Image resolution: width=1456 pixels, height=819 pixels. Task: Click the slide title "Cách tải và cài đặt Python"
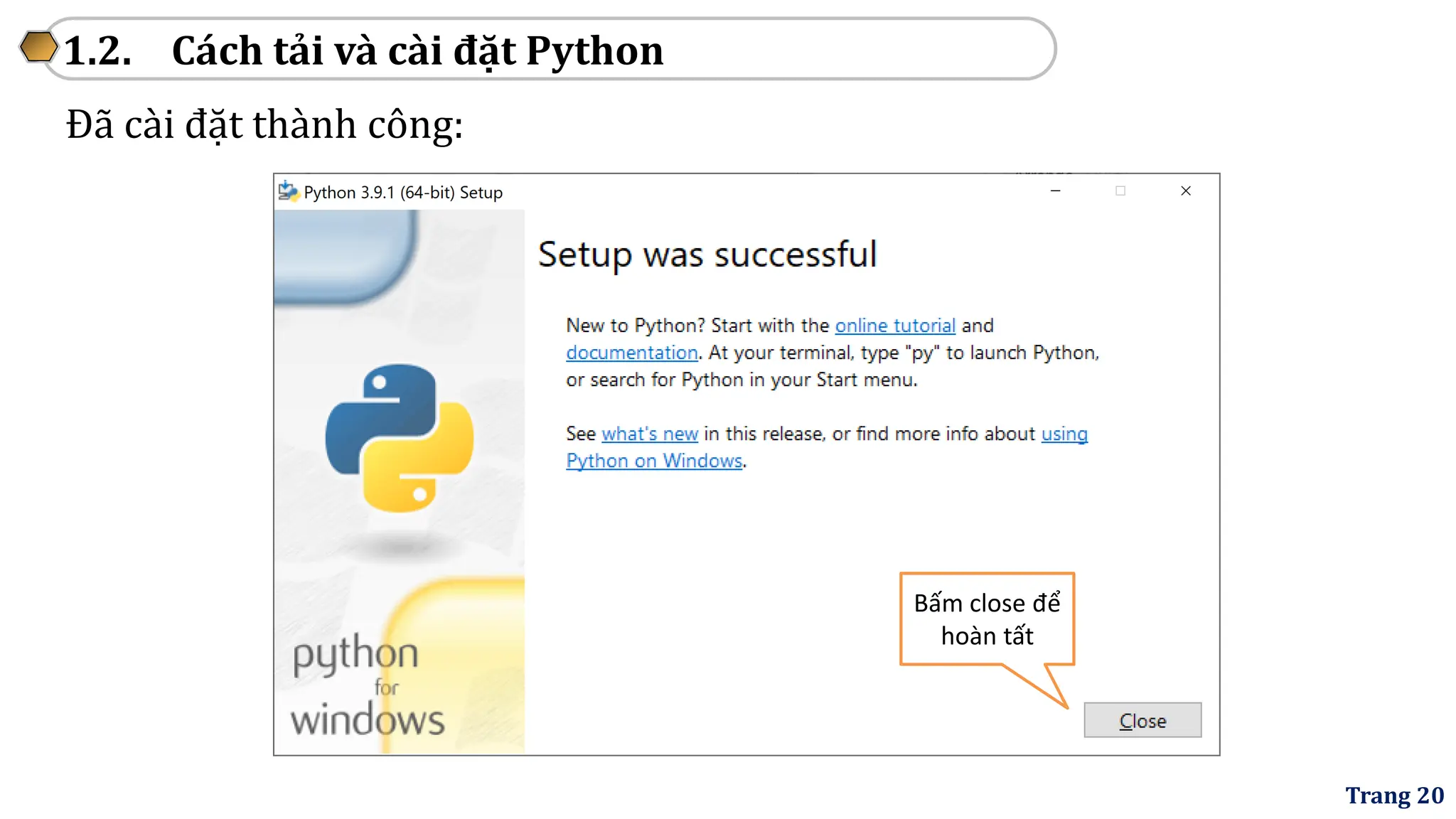click(x=417, y=50)
